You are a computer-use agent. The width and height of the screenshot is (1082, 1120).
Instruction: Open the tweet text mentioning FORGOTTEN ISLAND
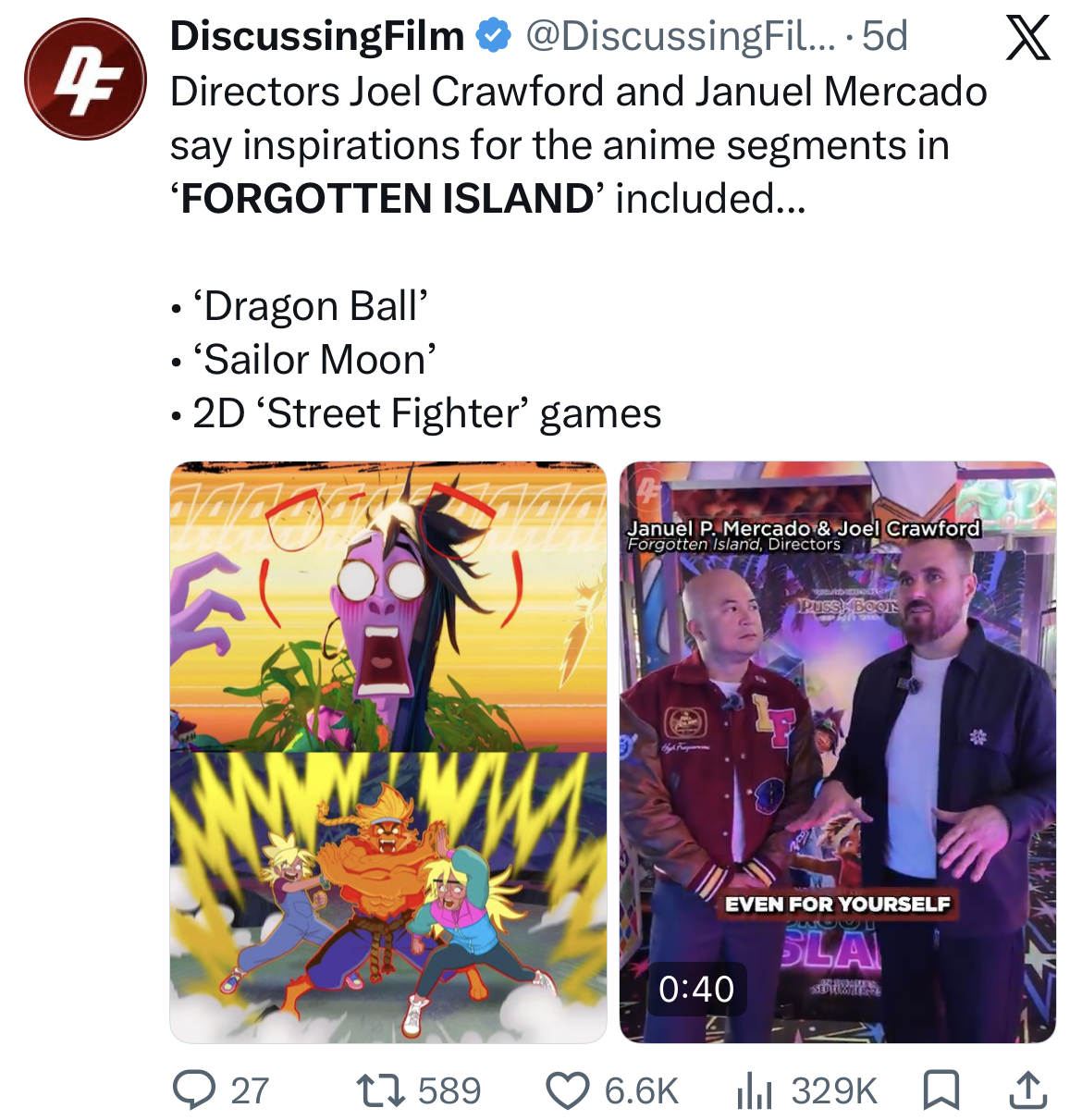[x=579, y=252]
